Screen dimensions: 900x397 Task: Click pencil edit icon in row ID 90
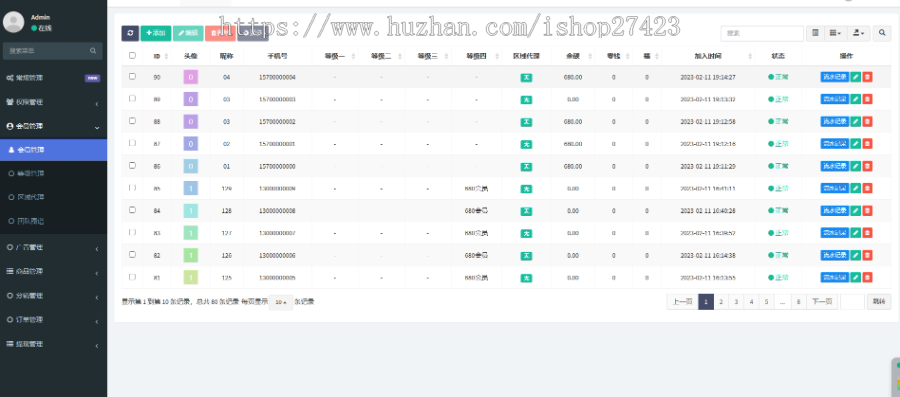(x=855, y=77)
